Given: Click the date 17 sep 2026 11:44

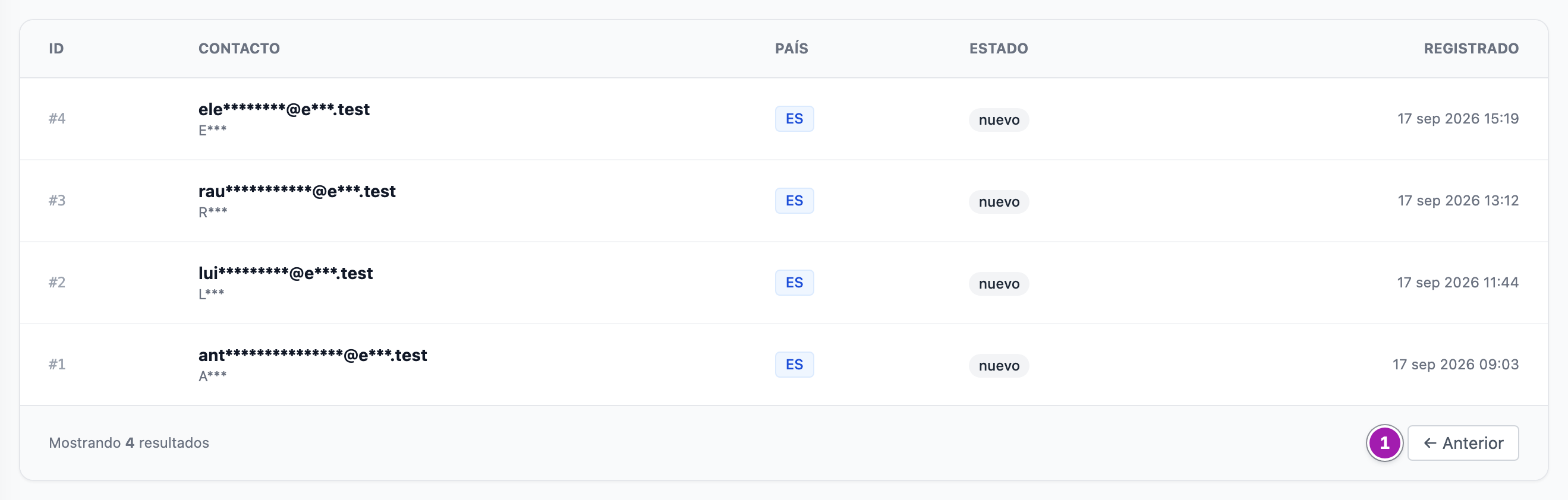Looking at the screenshot, I should (1458, 282).
